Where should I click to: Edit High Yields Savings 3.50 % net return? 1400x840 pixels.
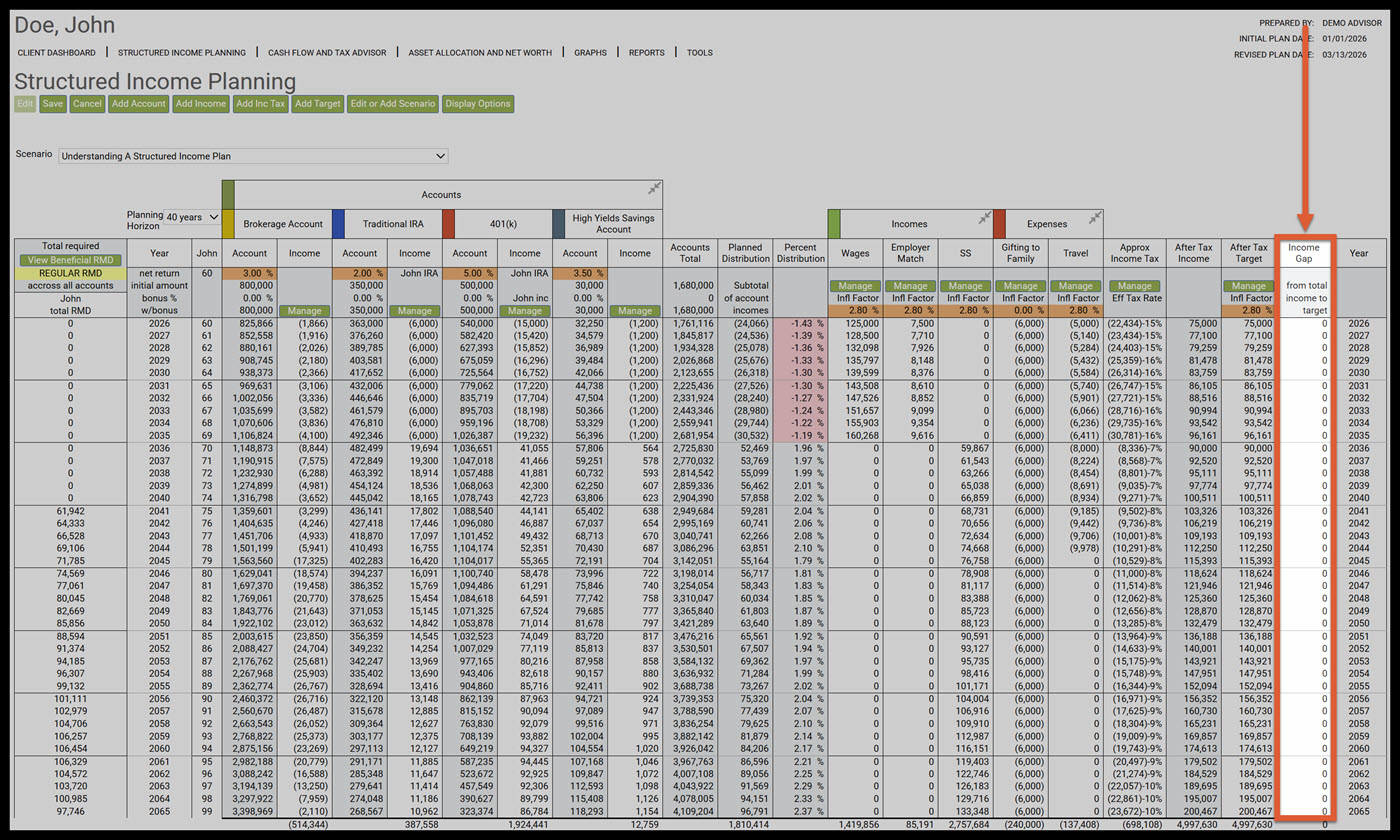(580, 273)
